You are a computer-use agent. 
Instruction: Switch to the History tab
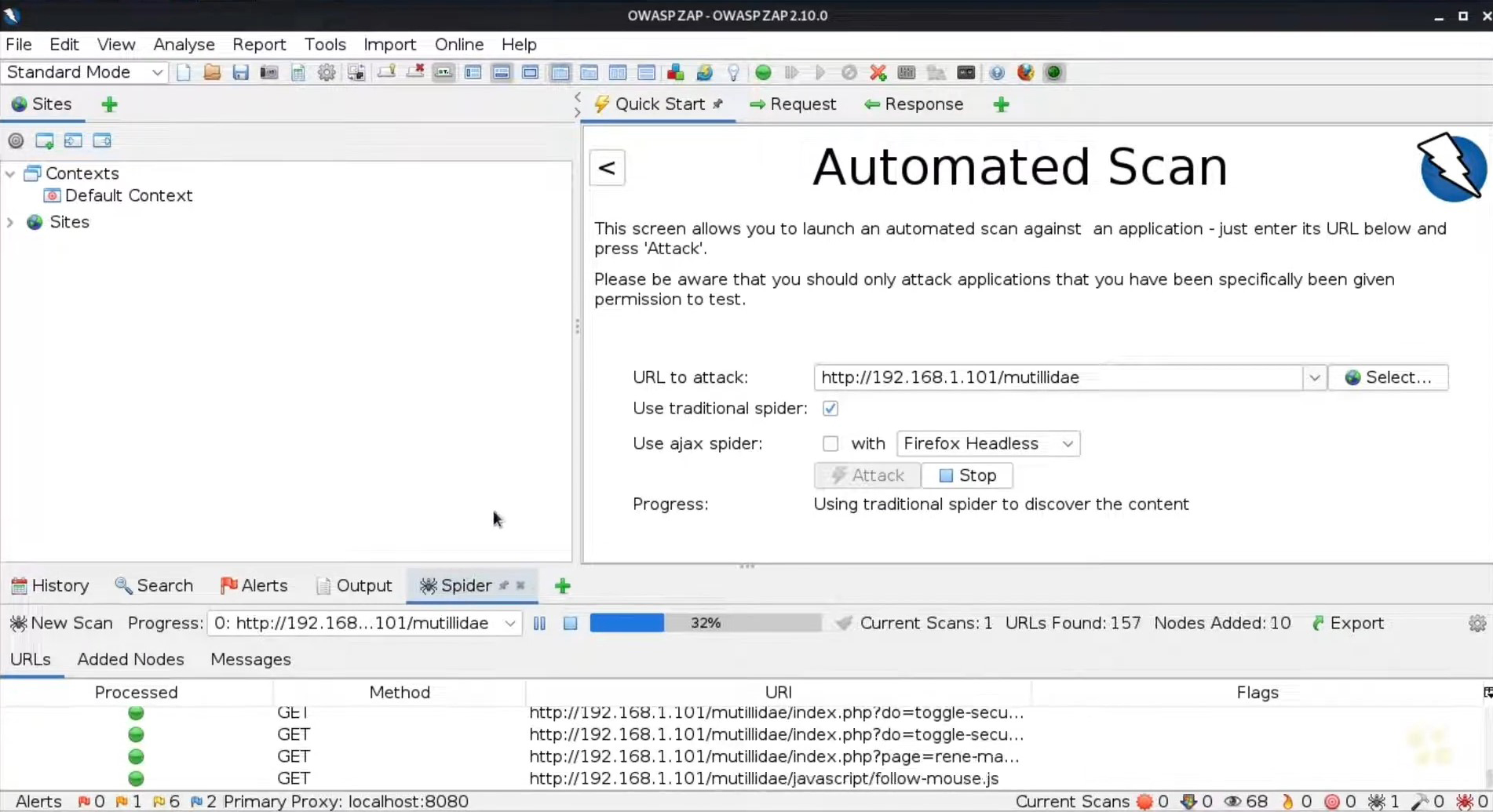pos(50,586)
